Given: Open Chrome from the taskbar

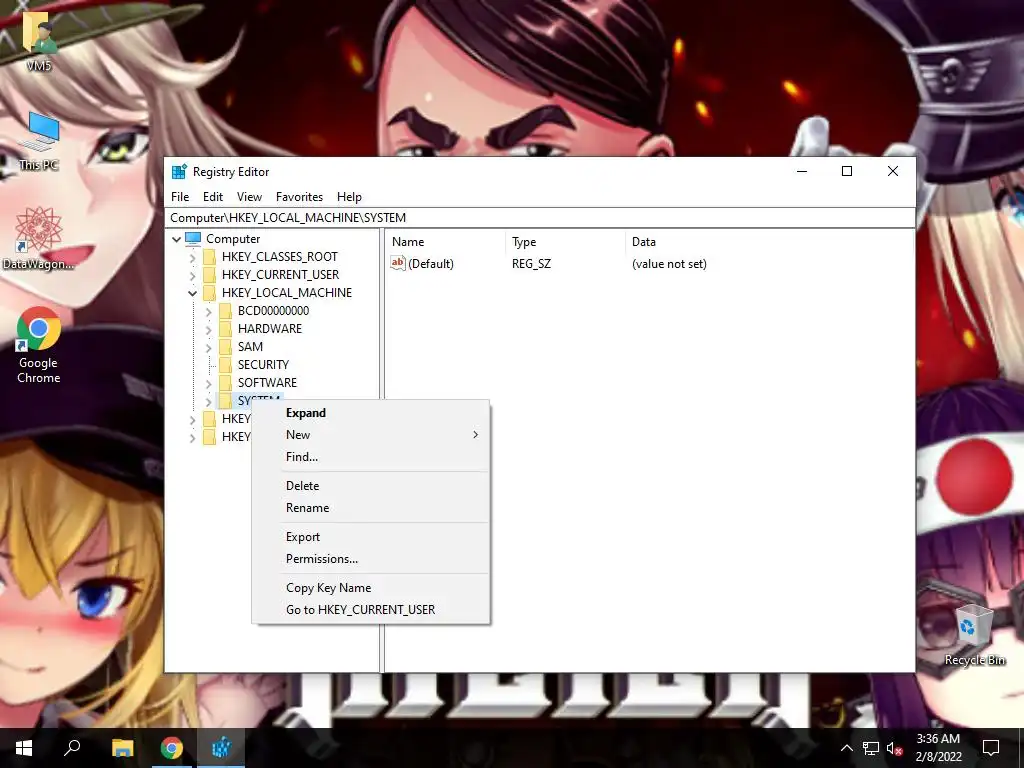Looking at the screenshot, I should click(172, 748).
